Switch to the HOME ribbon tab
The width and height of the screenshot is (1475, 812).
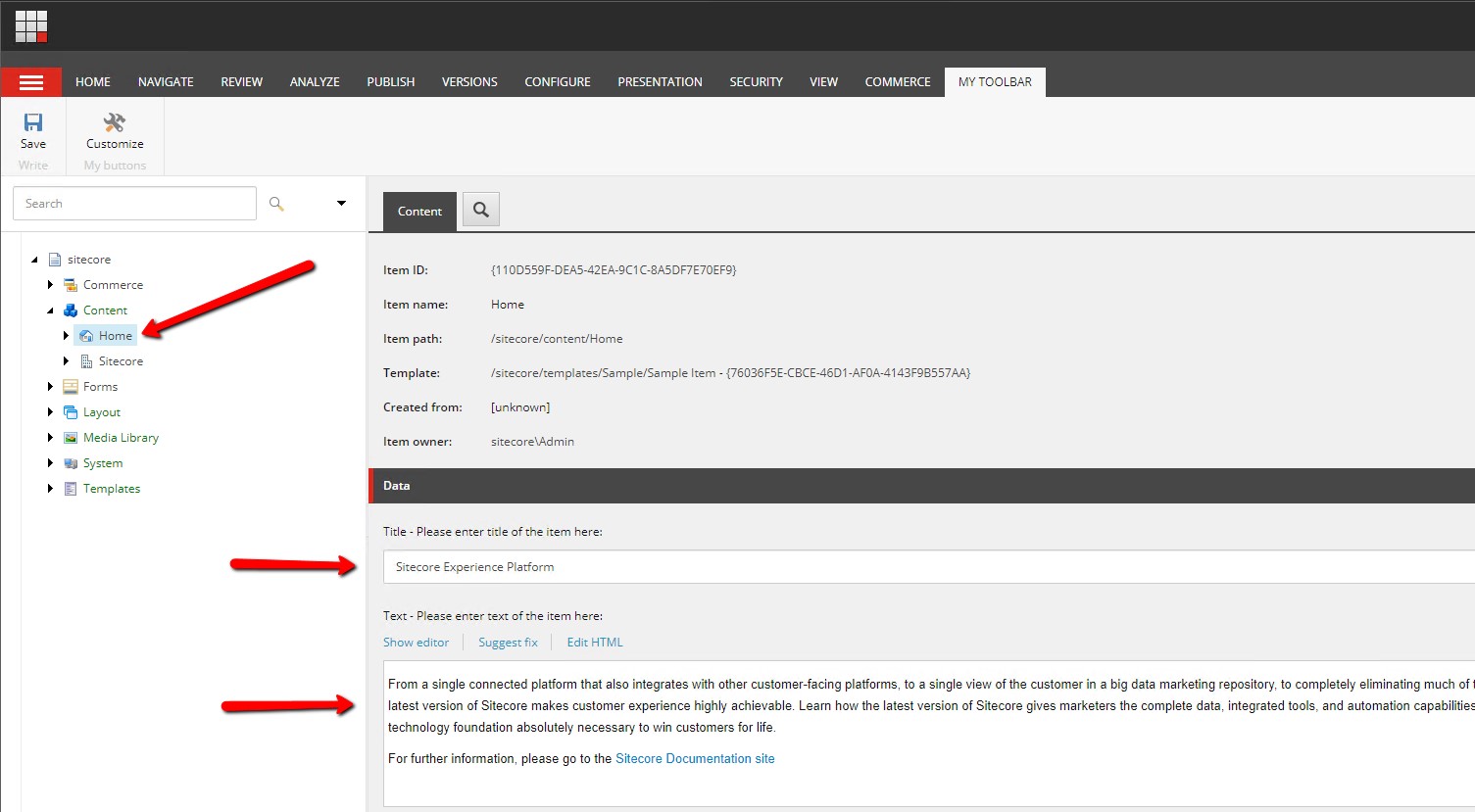click(x=93, y=82)
